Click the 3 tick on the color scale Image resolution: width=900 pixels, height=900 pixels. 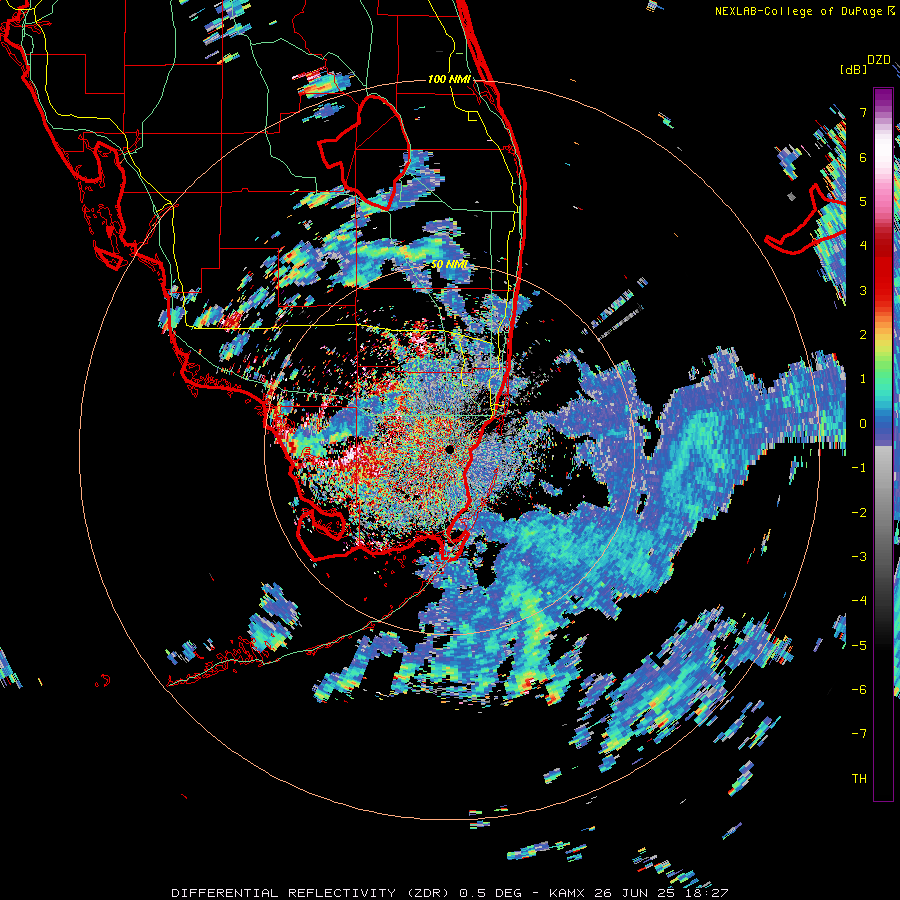(863, 290)
